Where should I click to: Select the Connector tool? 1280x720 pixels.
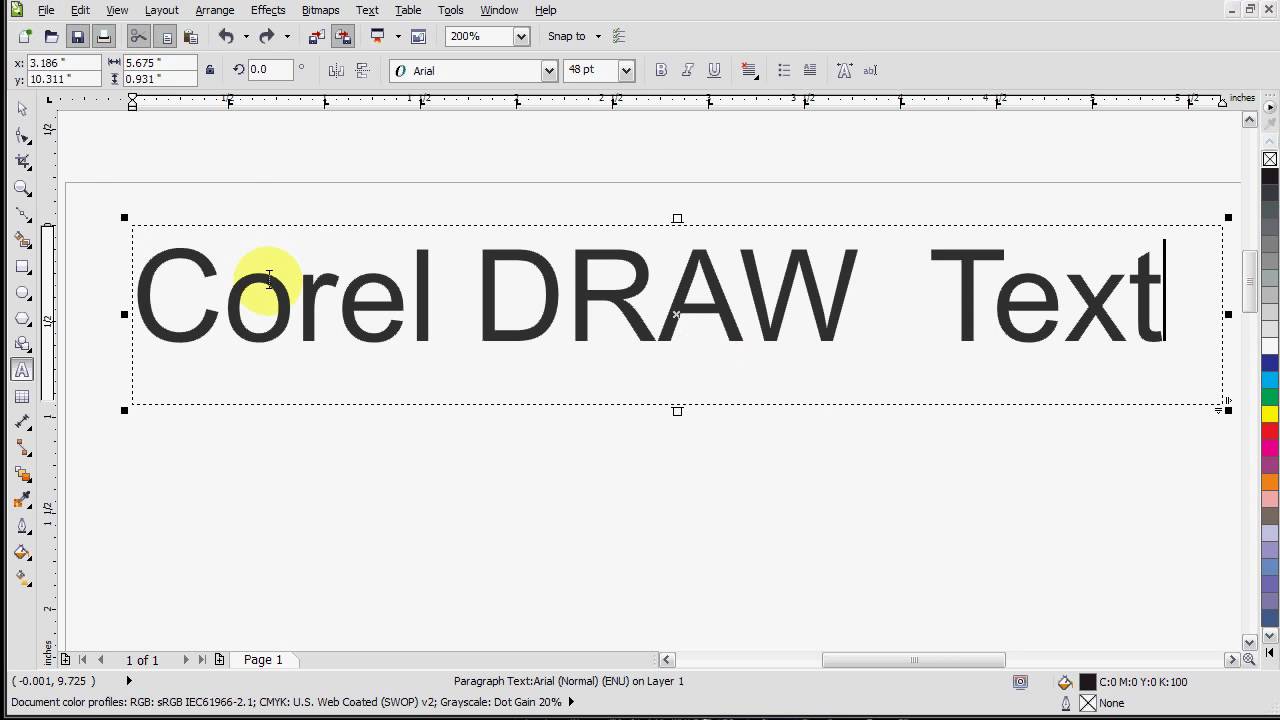[22, 449]
